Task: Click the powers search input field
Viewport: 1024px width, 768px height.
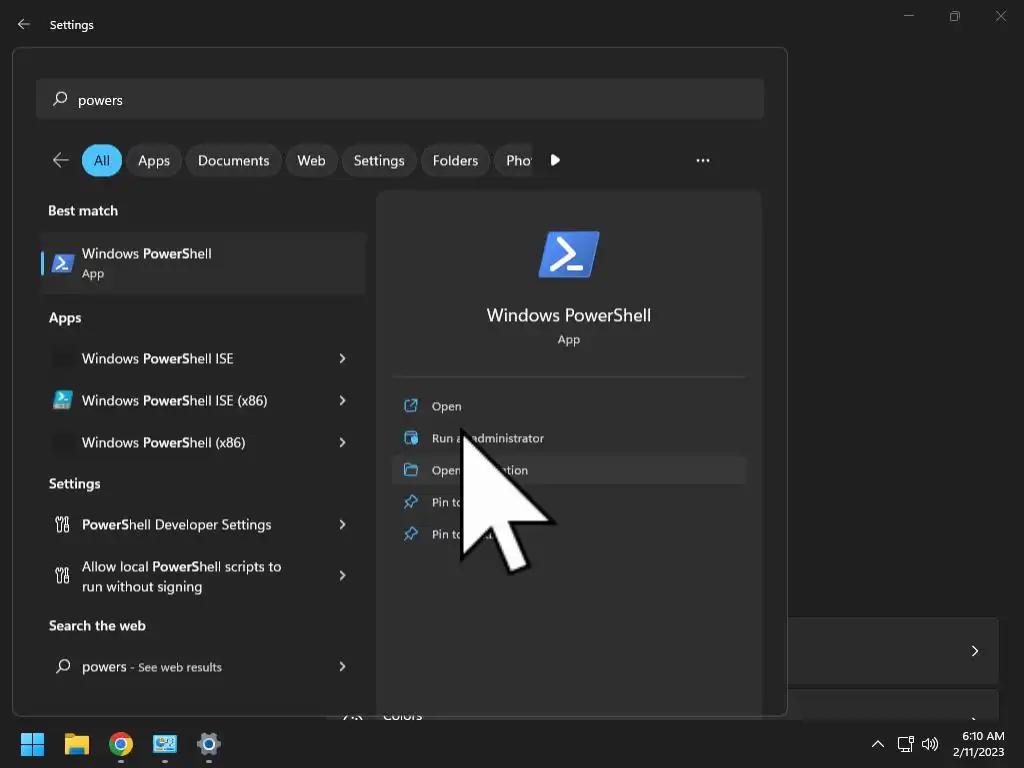Action: click(400, 99)
